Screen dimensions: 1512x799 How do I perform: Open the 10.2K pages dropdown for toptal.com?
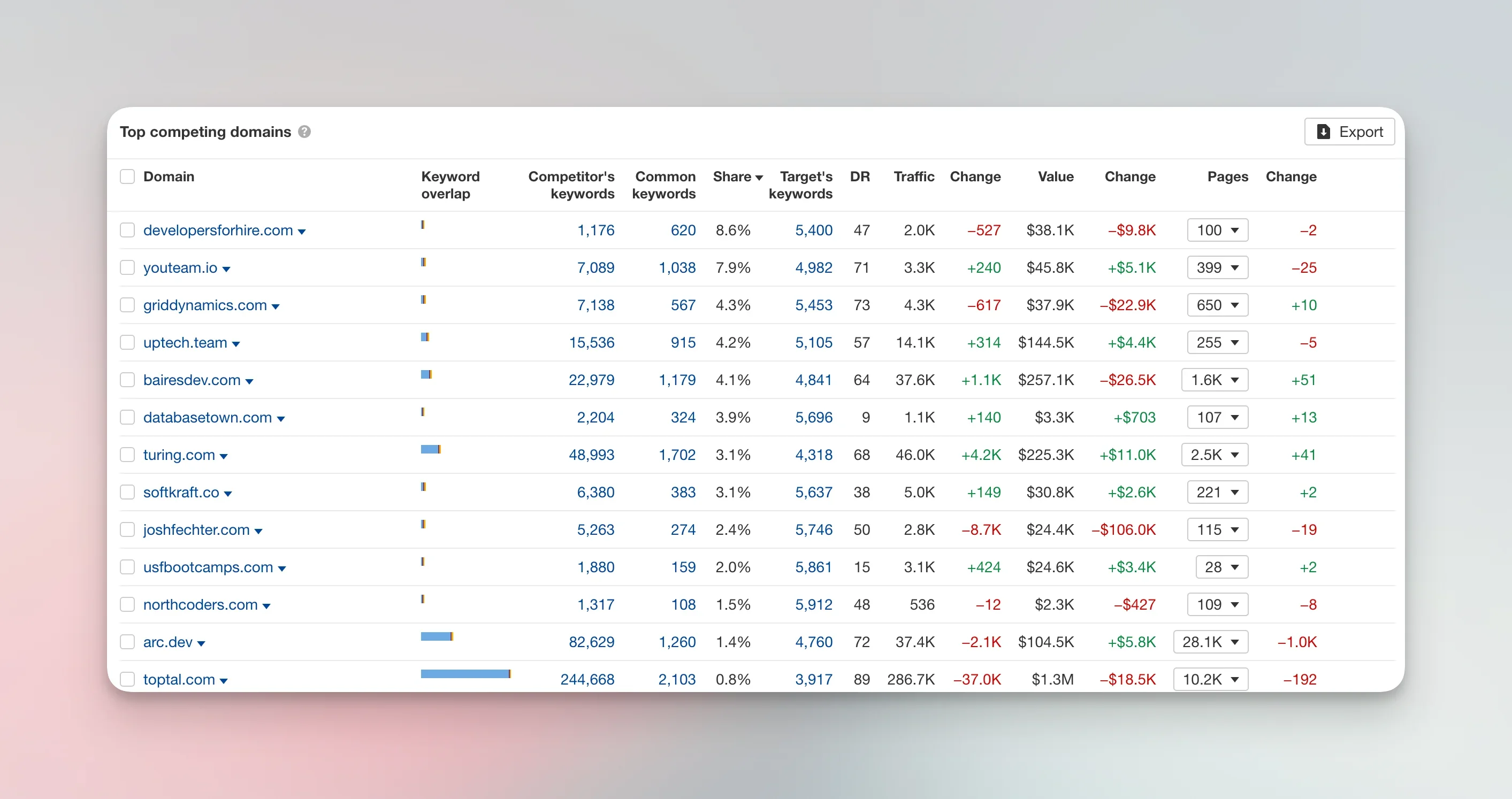point(1210,679)
